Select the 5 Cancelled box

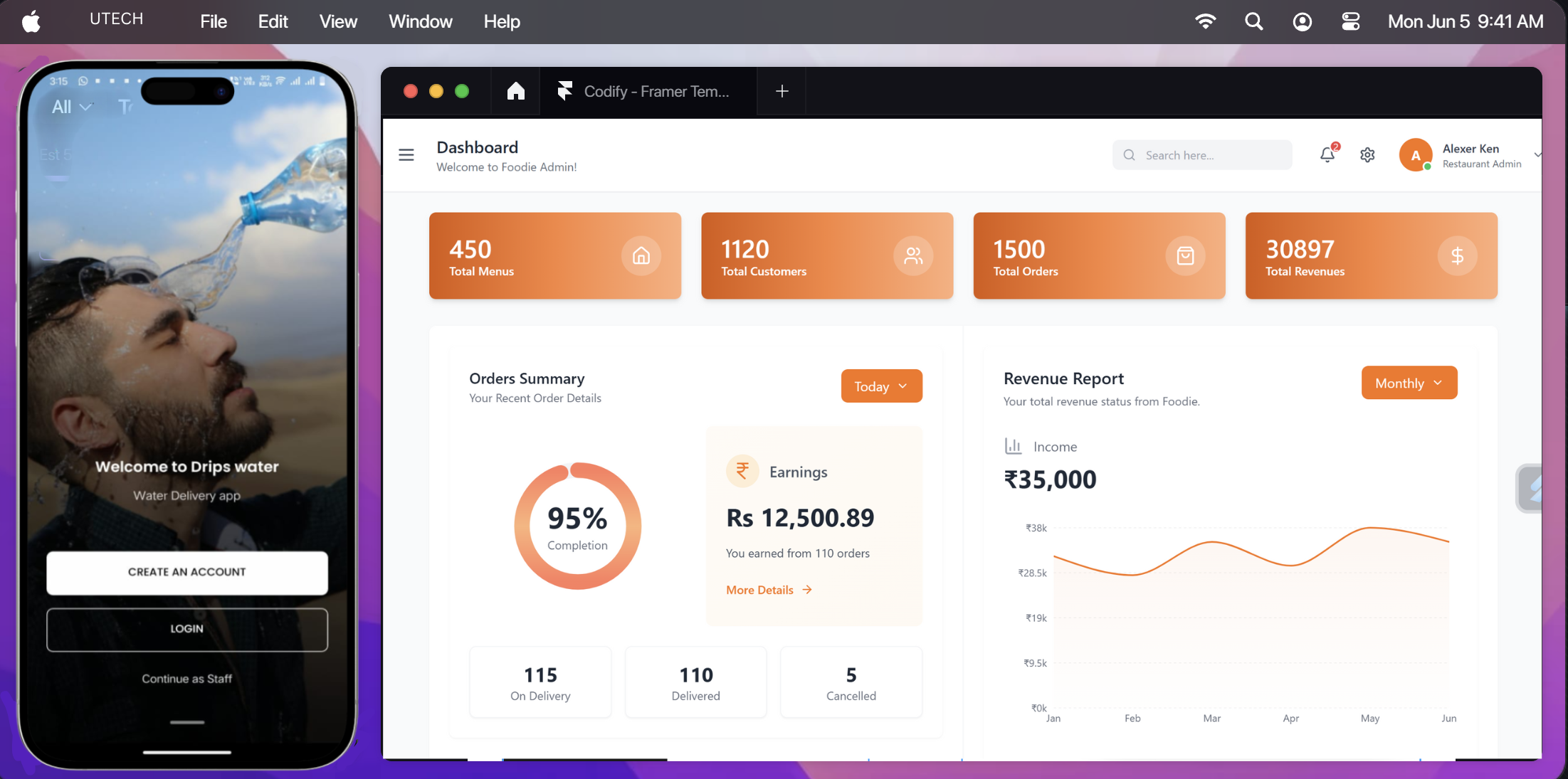click(x=851, y=682)
